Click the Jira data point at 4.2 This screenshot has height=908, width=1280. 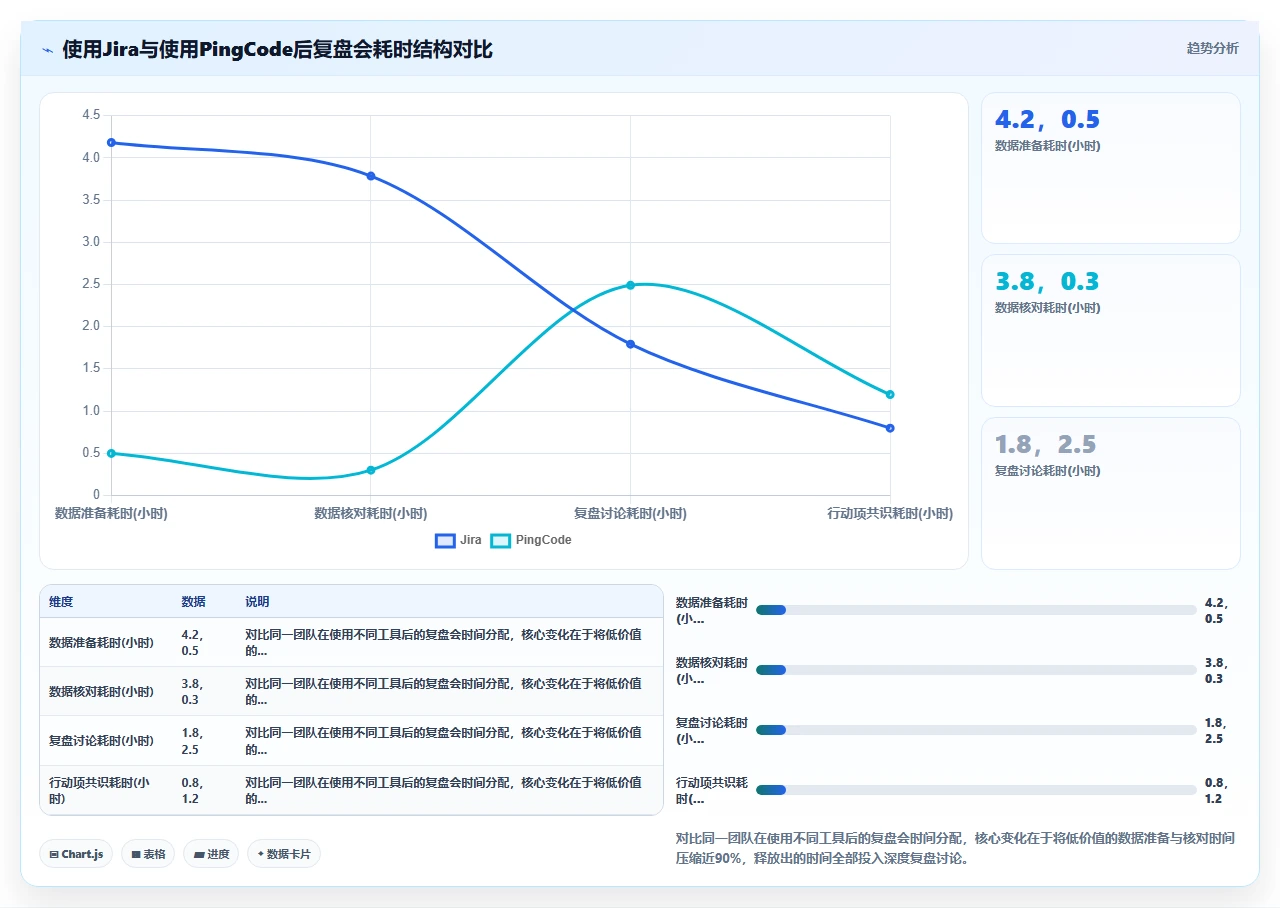pos(111,143)
